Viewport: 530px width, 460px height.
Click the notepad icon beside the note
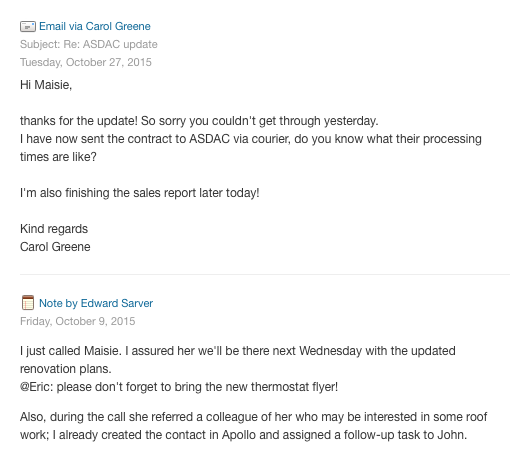[x=28, y=302]
